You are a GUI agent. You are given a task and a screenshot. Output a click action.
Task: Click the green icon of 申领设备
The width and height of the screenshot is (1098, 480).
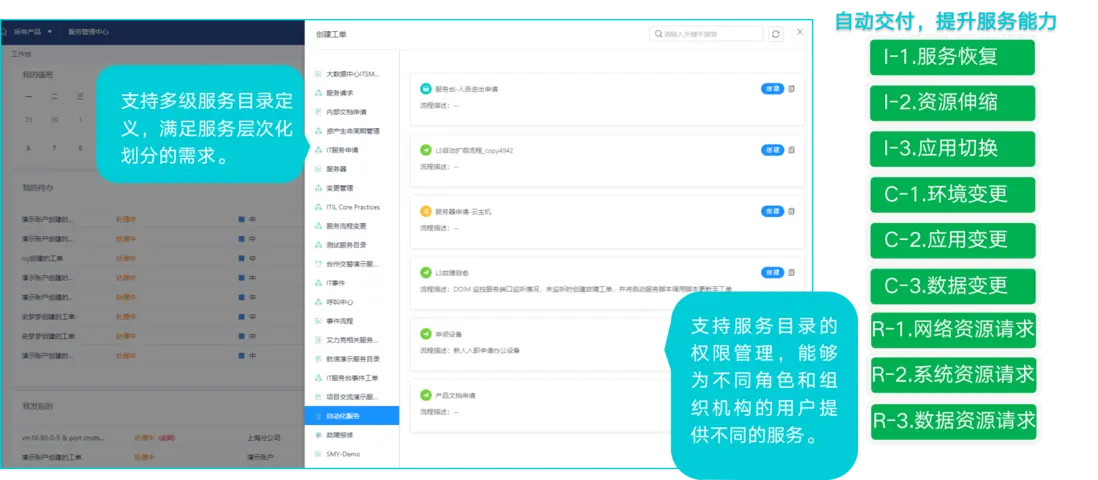tap(426, 334)
